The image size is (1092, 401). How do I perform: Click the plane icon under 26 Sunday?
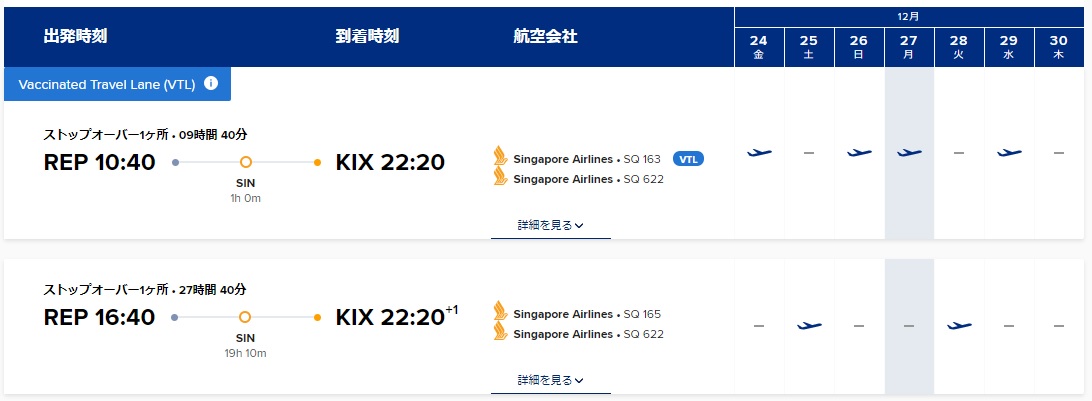[x=859, y=153]
